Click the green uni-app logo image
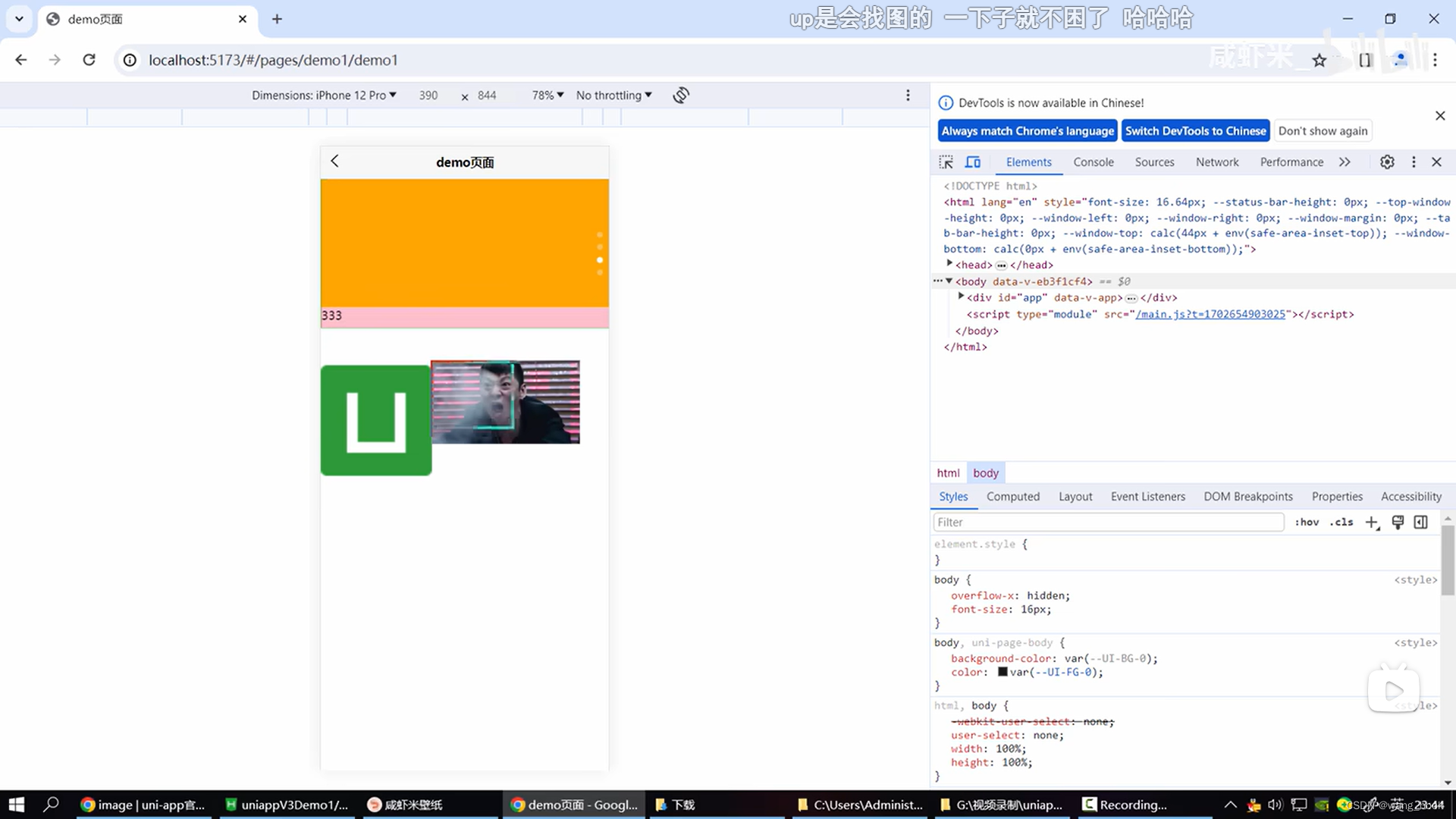The image size is (1456, 819). tap(376, 420)
